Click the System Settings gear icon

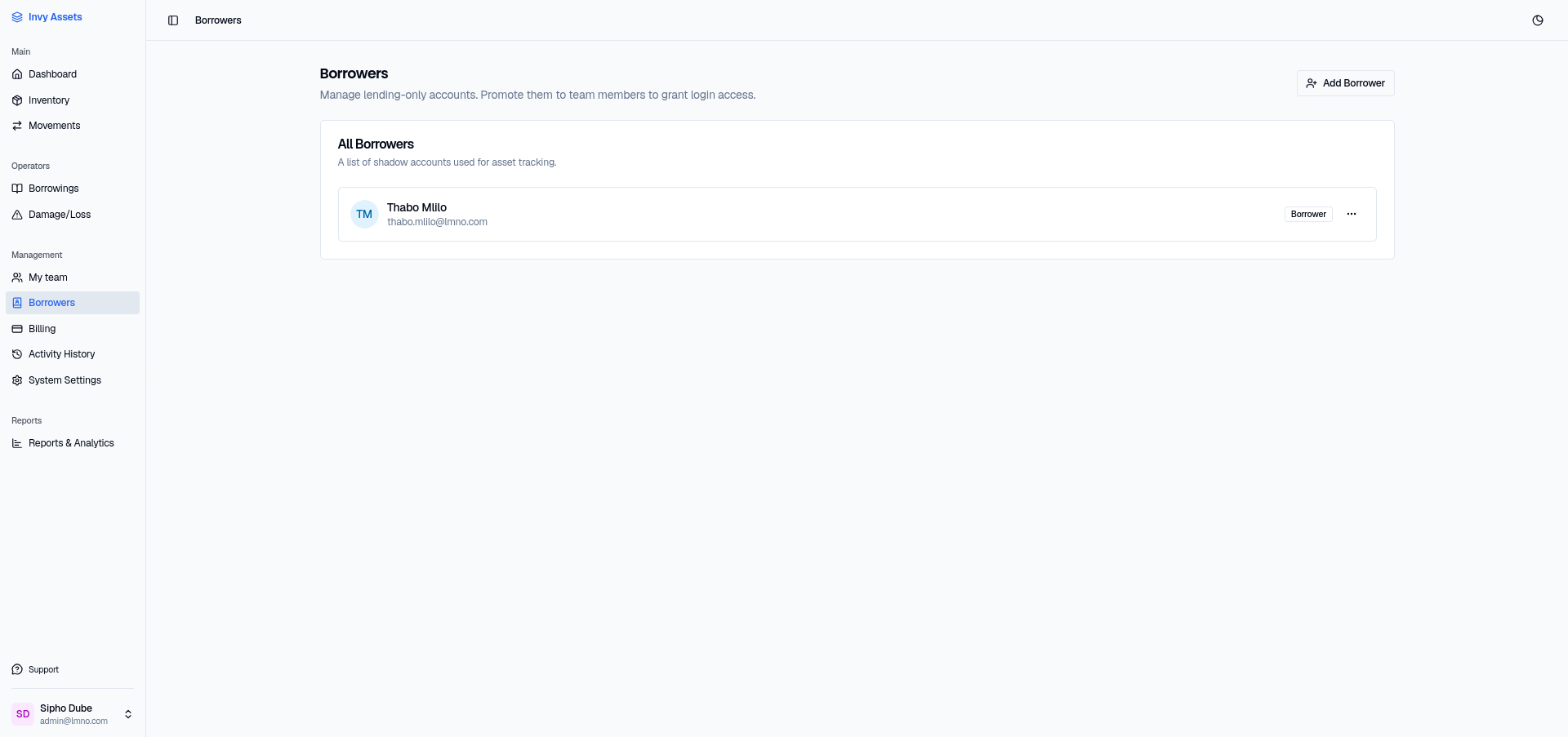[x=17, y=380]
